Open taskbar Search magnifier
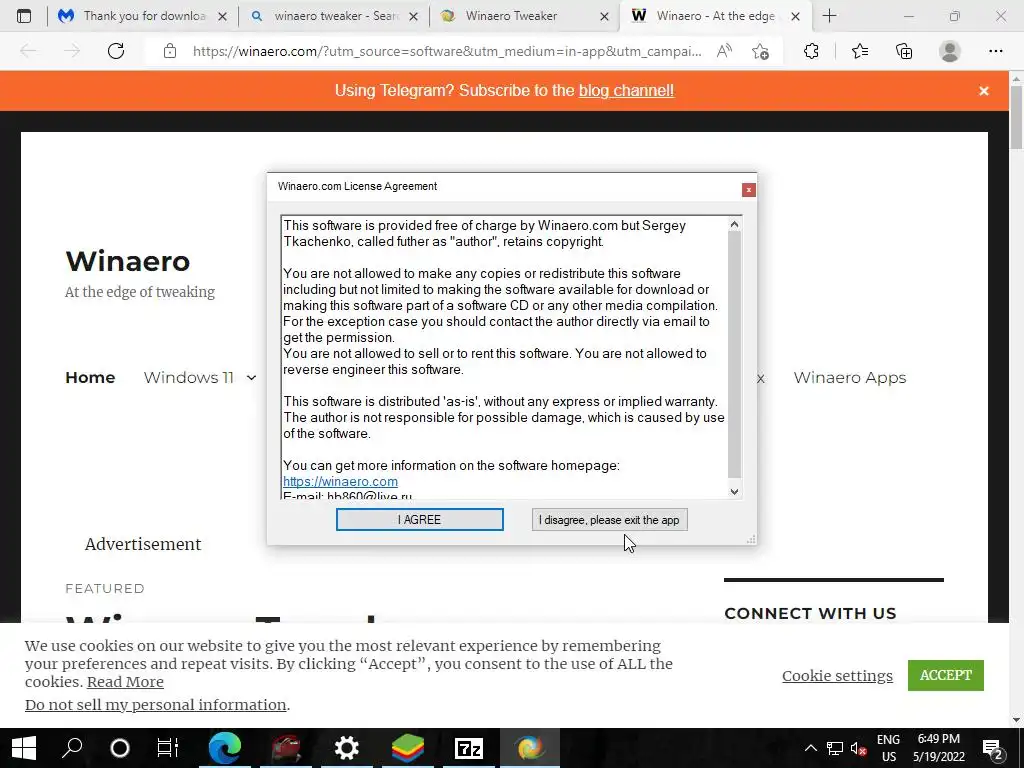 72,748
